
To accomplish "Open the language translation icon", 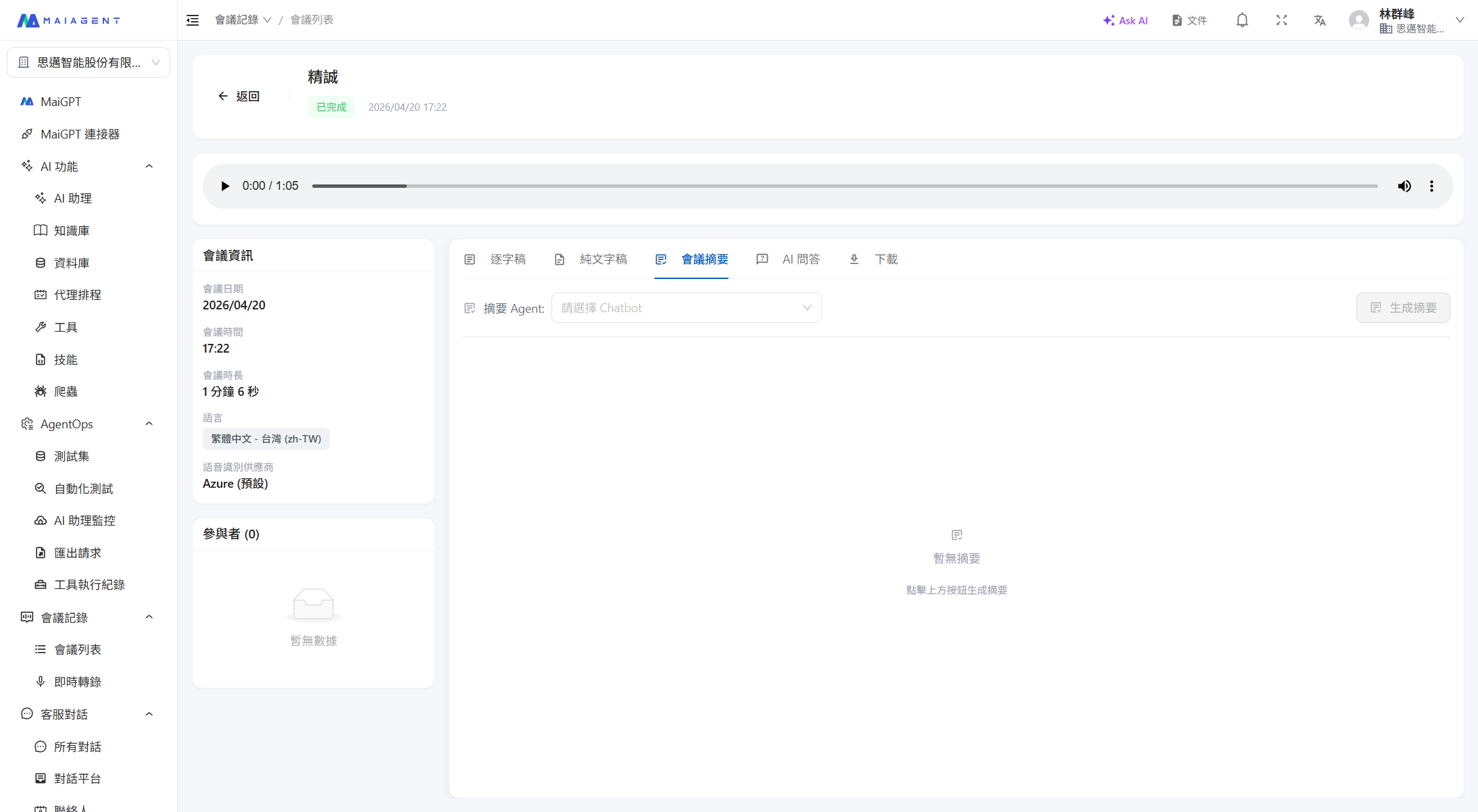I will 1320,20.
